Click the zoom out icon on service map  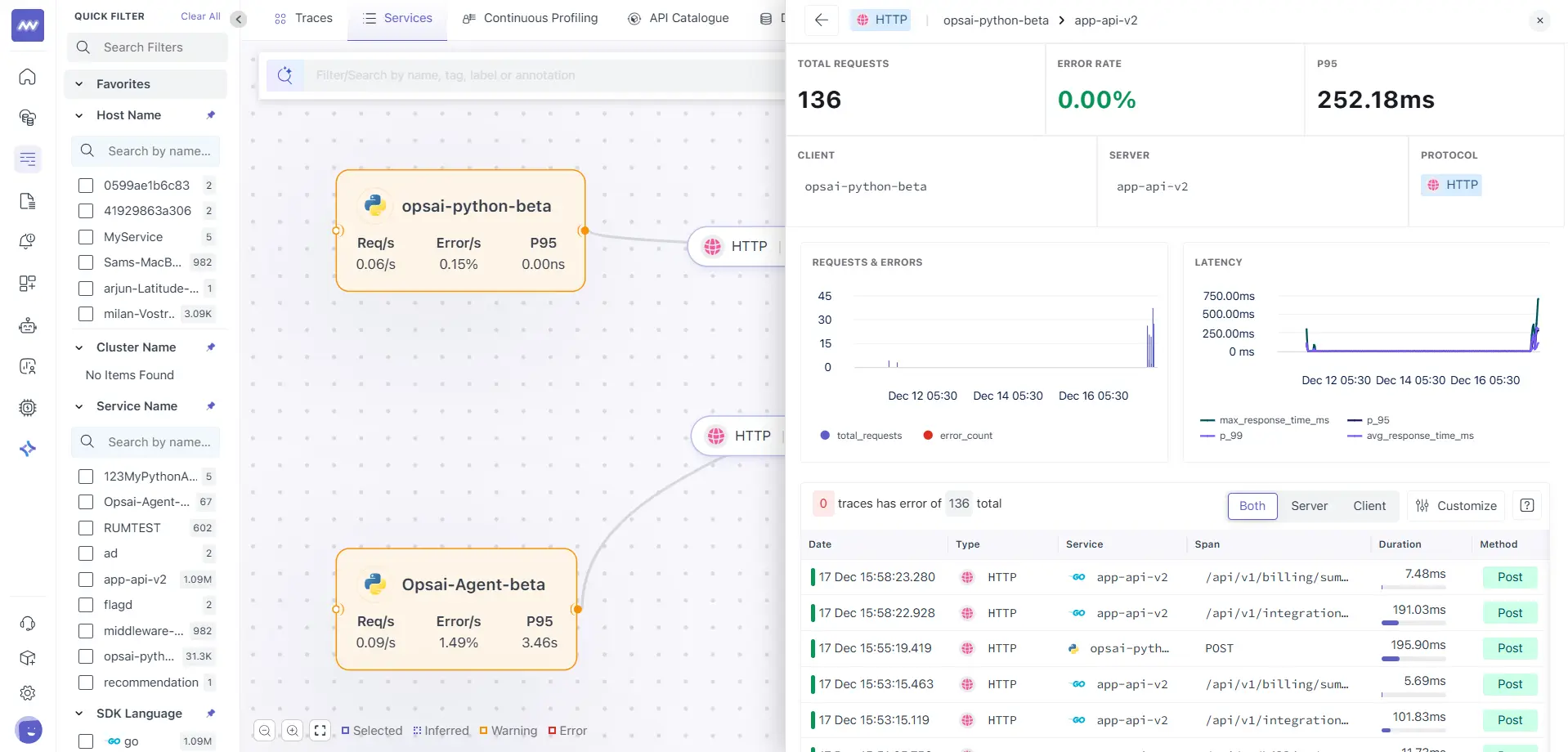pos(265,731)
